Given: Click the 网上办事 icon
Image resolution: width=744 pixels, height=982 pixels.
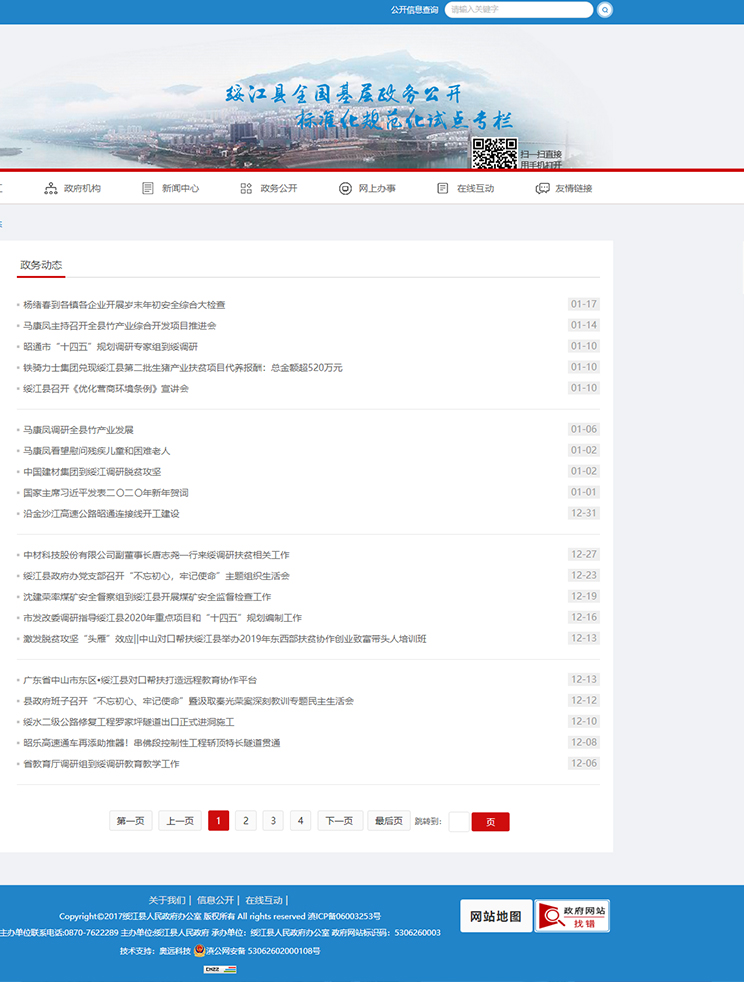Looking at the screenshot, I should point(345,188).
